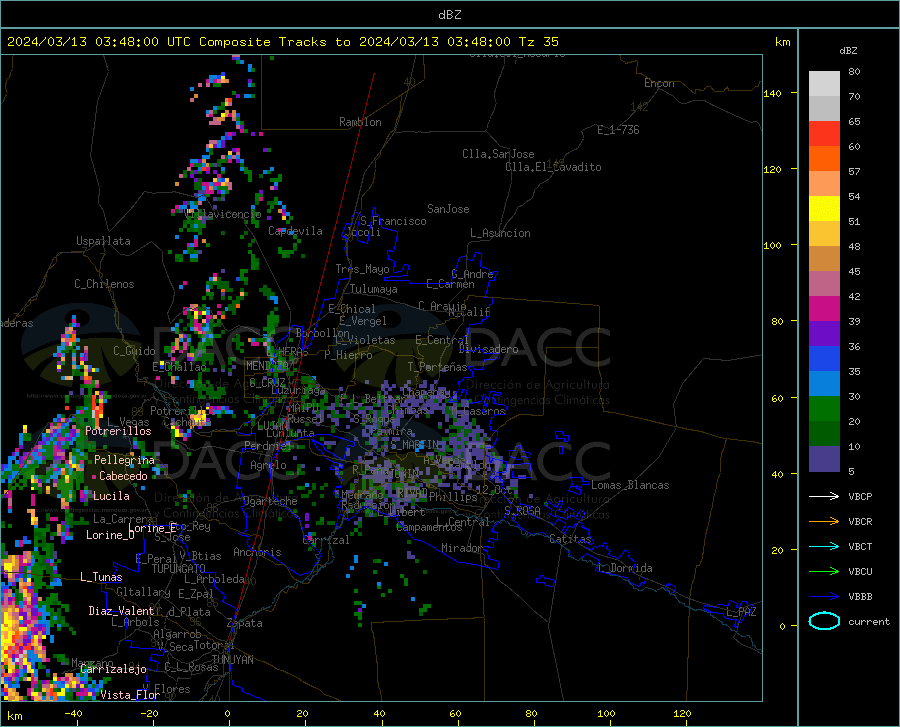Click the cyan VBCT arrow in legend

coord(824,546)
